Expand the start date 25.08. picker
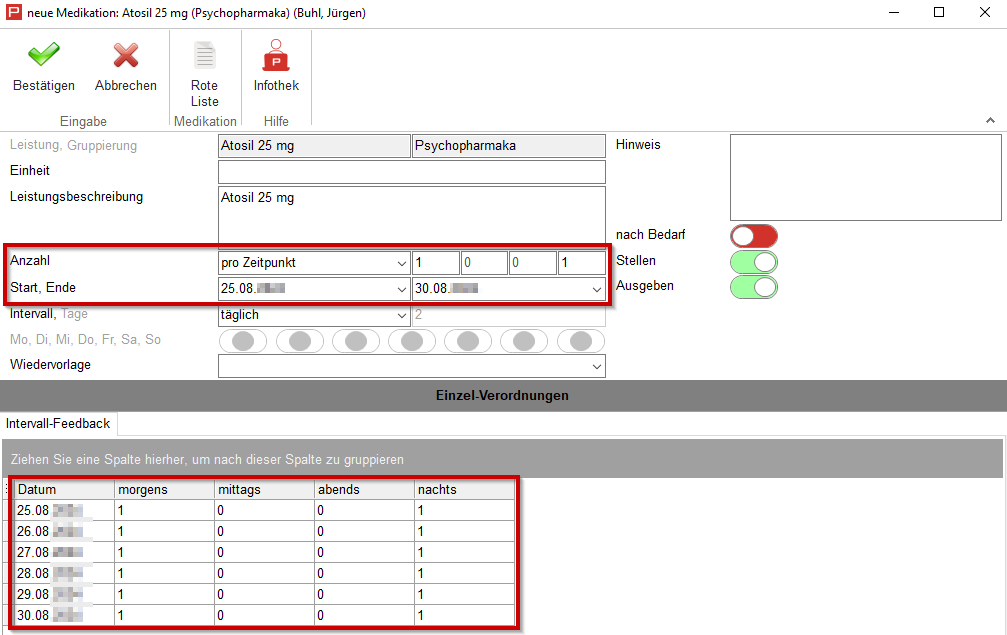The image size is (1007, 635). (x=400, y=289)
